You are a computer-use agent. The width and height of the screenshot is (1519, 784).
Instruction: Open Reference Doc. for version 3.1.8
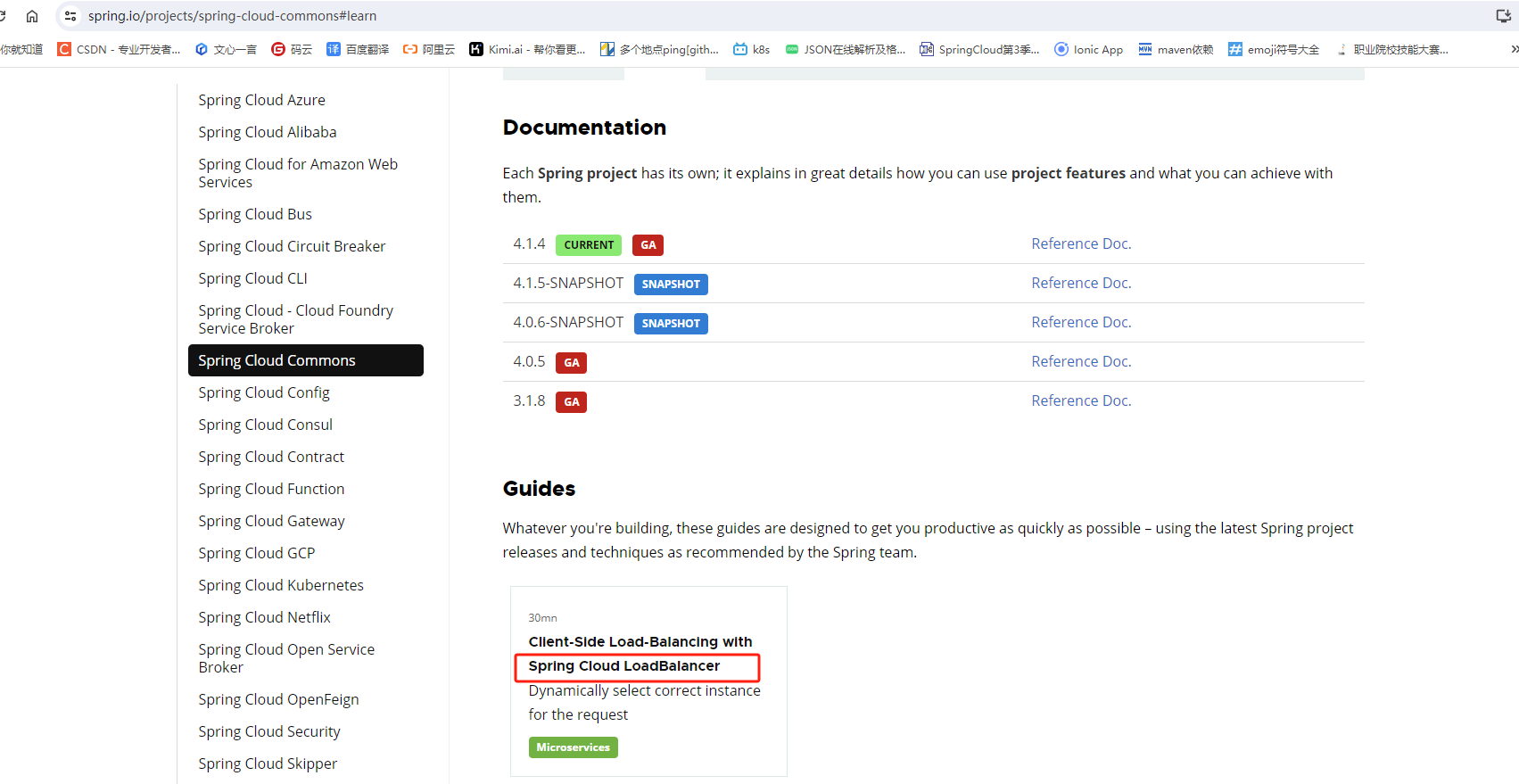pyautogui.click(x=1081, y=400)
